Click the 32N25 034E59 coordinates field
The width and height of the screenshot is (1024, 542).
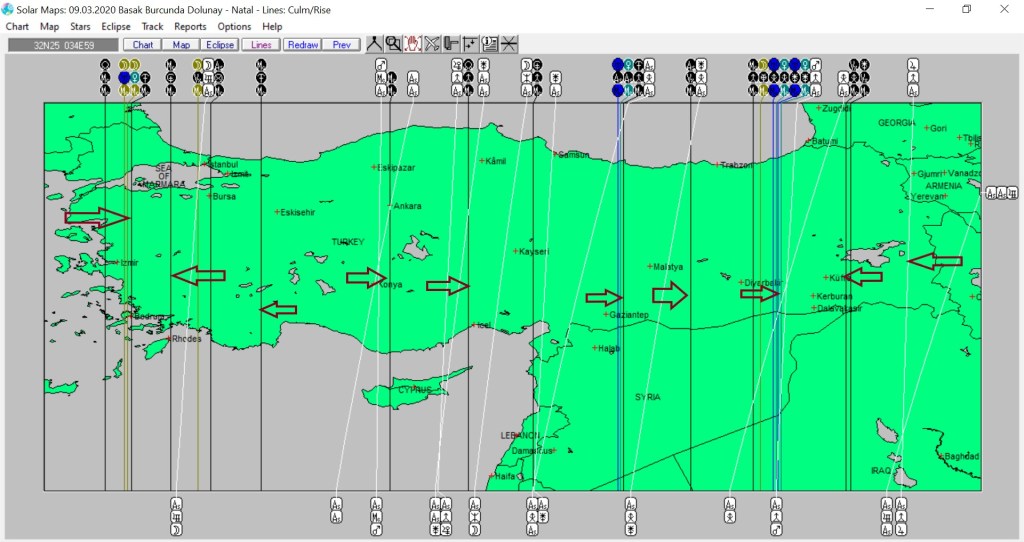[62, 45]
